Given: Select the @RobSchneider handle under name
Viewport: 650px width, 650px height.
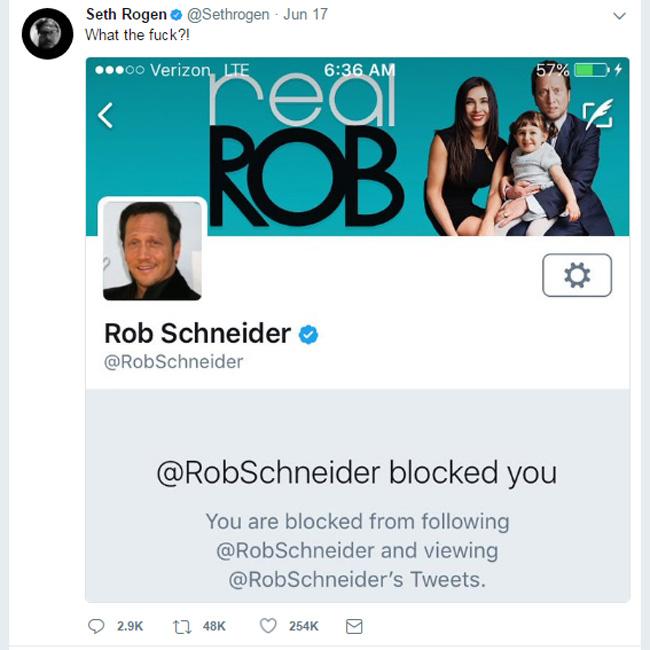Looking at the screenshot, I should (173, 362).
